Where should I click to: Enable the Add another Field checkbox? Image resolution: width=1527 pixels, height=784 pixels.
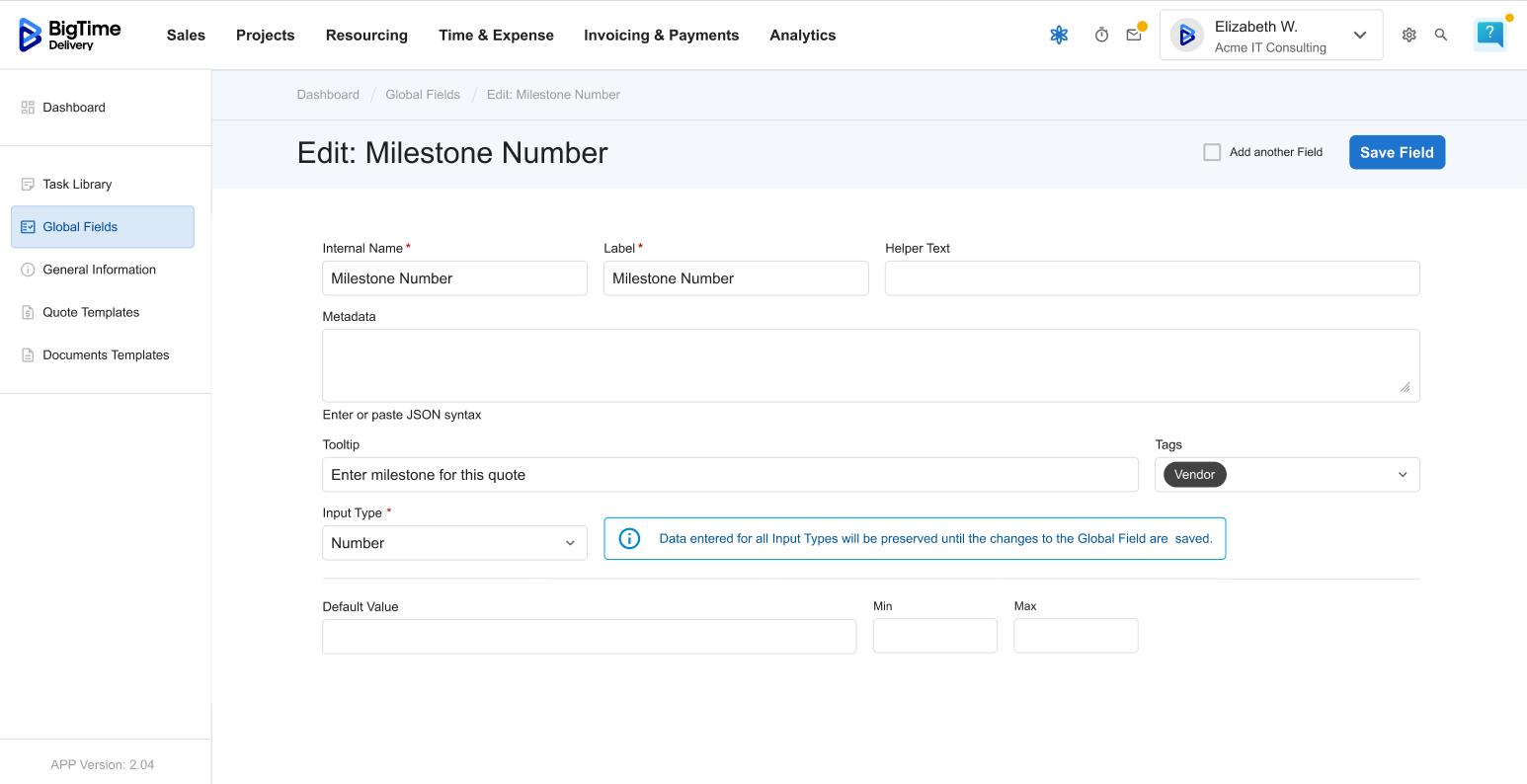tap(1212, 152)
